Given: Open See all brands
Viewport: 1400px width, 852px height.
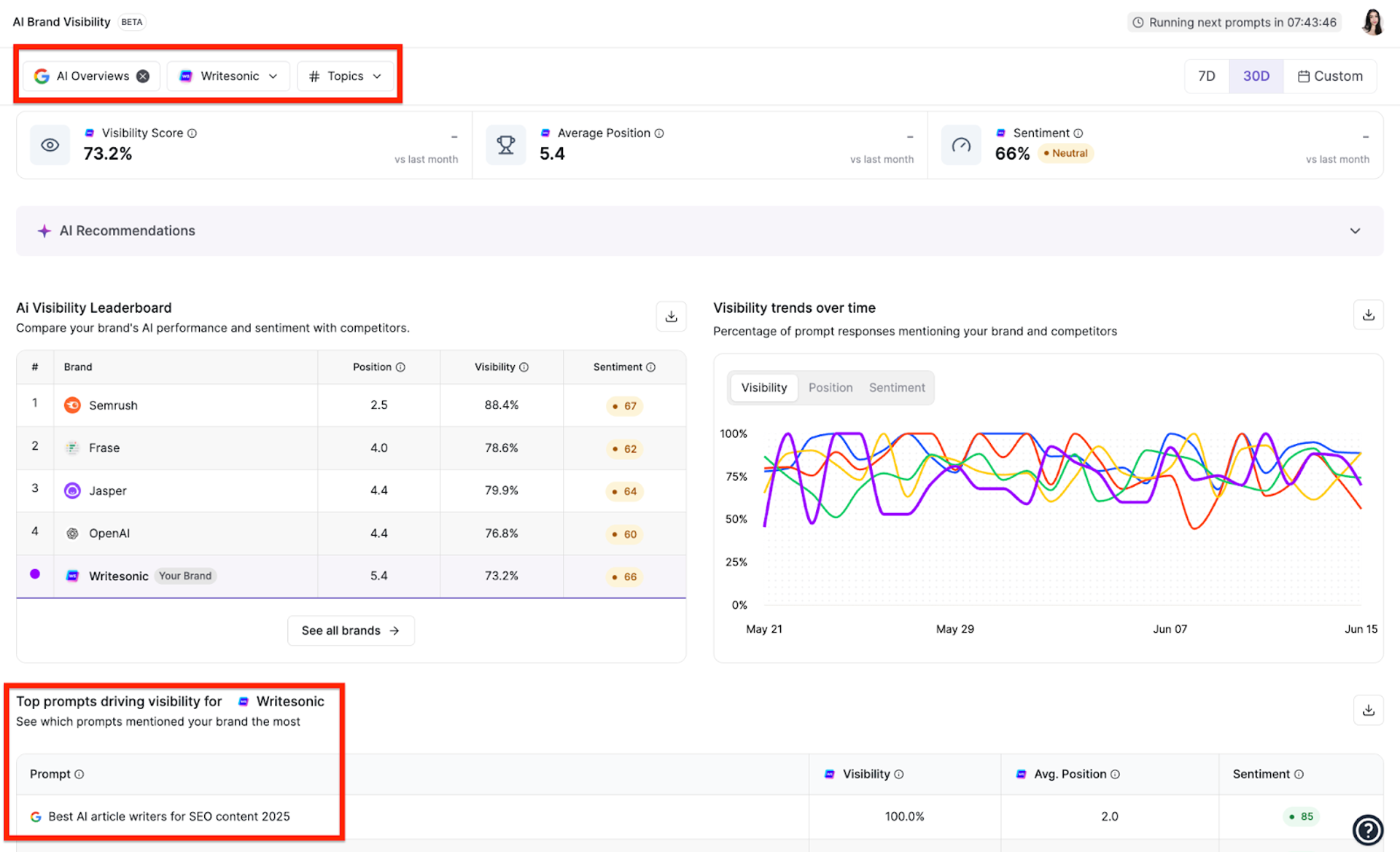Looking at the screenshot, I should coord(351,630).
